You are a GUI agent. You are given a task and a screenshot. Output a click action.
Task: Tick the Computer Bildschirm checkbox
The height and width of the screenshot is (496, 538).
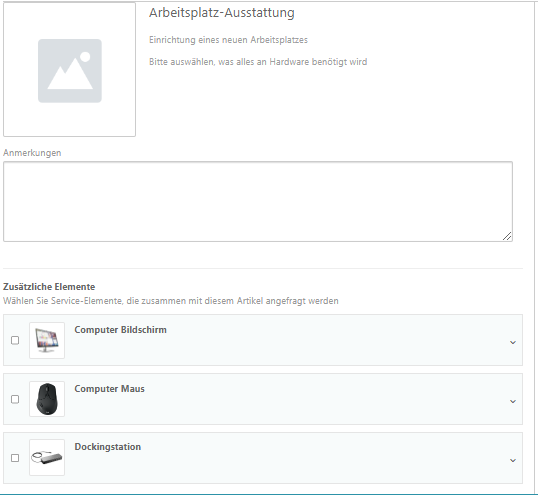click(x=15, y=340)
